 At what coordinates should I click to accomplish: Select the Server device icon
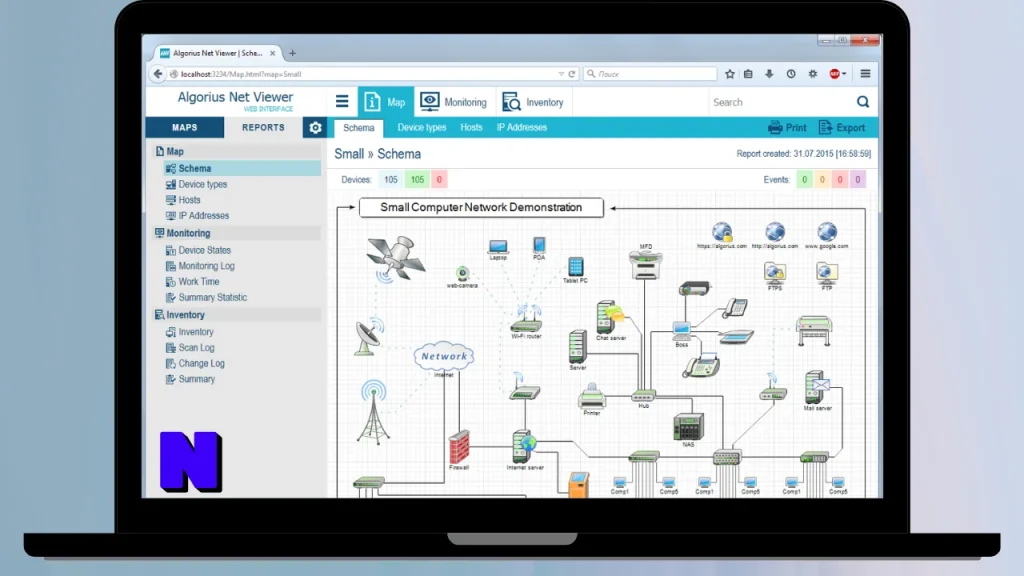[x=577, y=346]
